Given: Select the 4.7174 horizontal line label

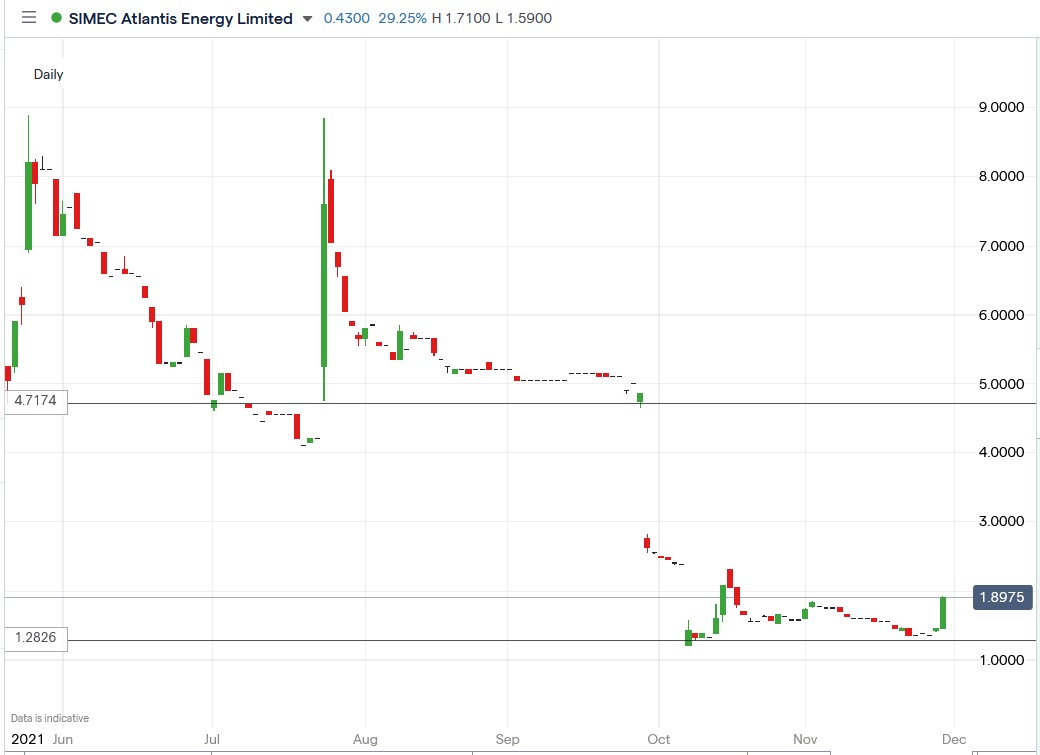Looking at the screenshot, I should pyautogui.click(x=36, y=401).
